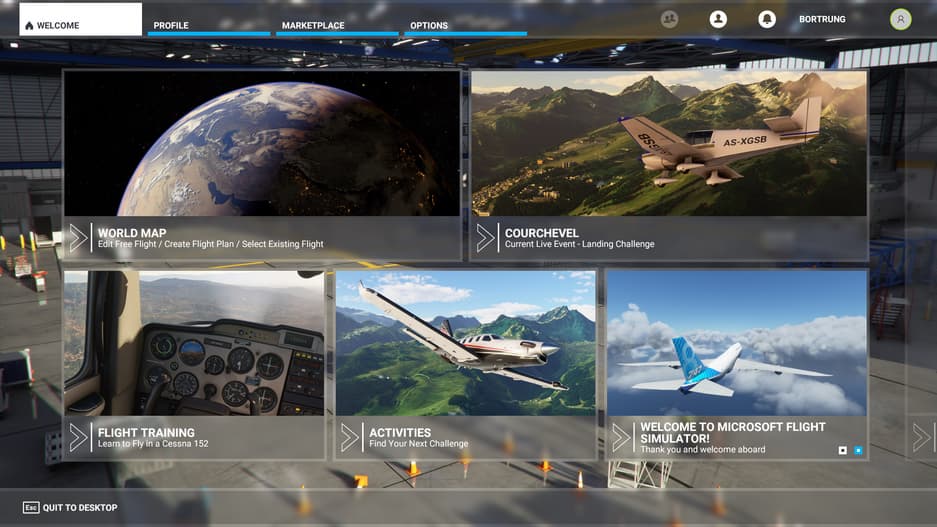Select the white news page dot
This screenshot has height=527, width=937.
[x=843, y=450]
